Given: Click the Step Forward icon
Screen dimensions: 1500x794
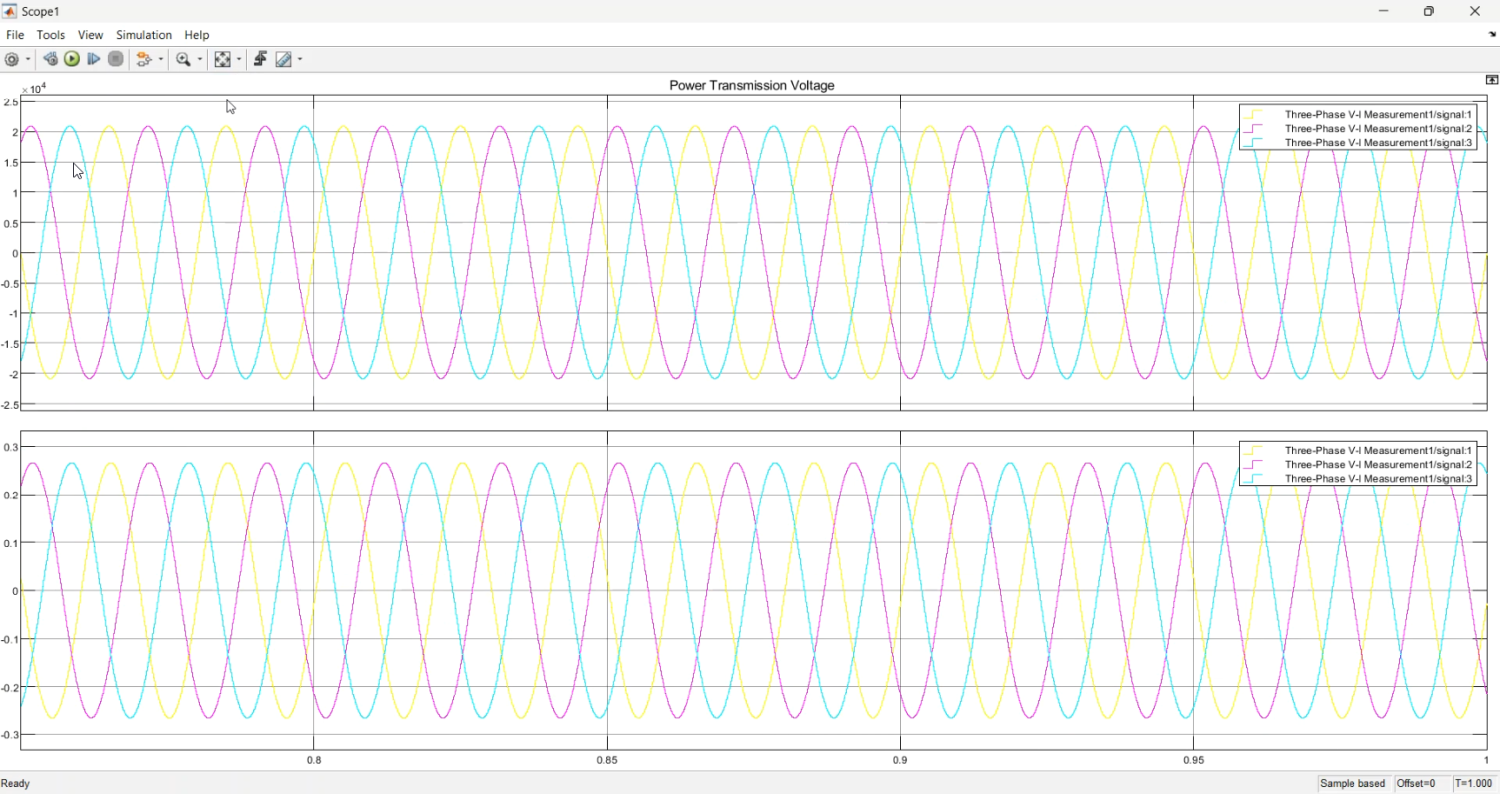Looking at the screenshot, I should (x=94, y=59).
